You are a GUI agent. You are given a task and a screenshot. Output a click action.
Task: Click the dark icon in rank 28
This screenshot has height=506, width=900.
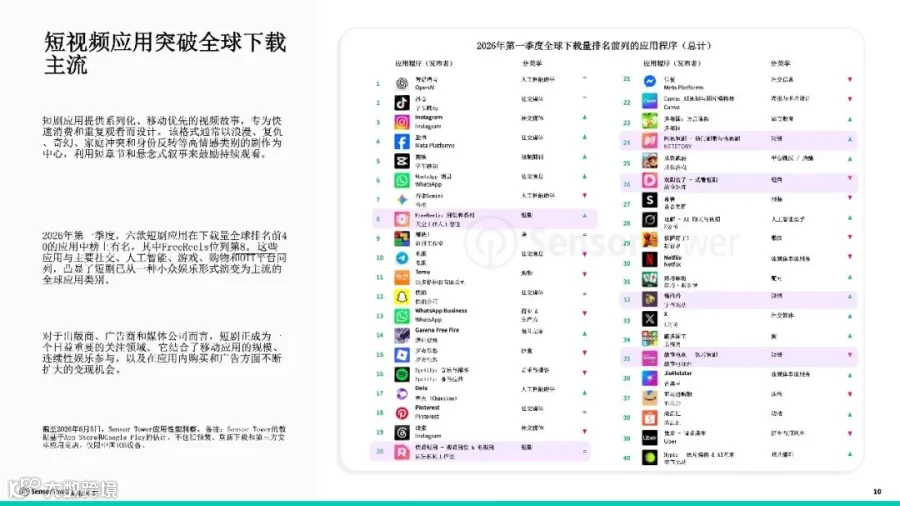[650, 220]
